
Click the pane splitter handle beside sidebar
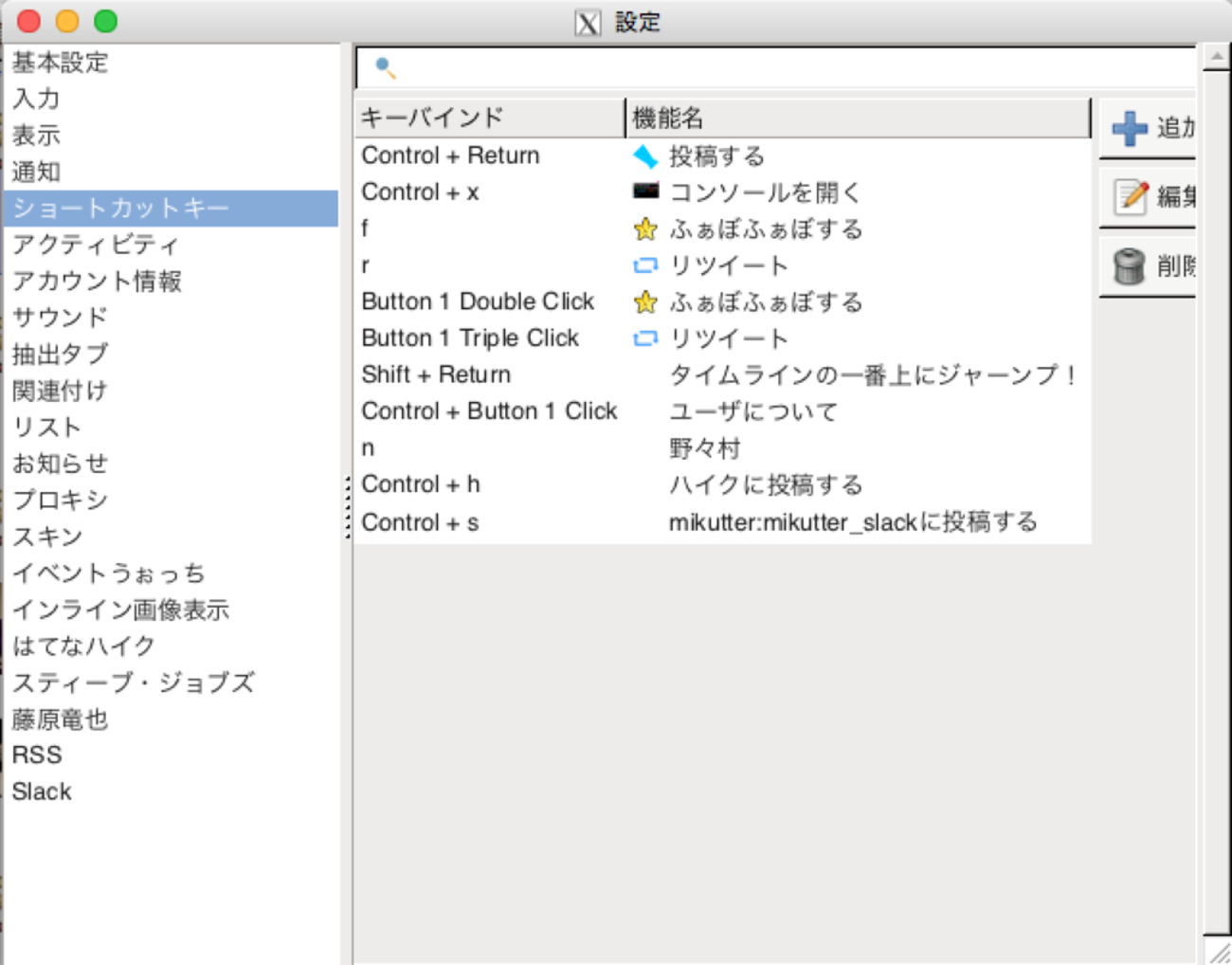(348, 507)
